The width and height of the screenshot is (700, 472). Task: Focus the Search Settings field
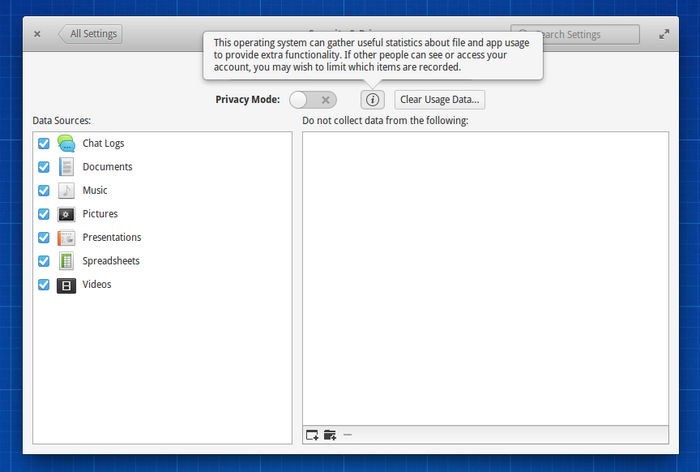(x=575, y=34)
